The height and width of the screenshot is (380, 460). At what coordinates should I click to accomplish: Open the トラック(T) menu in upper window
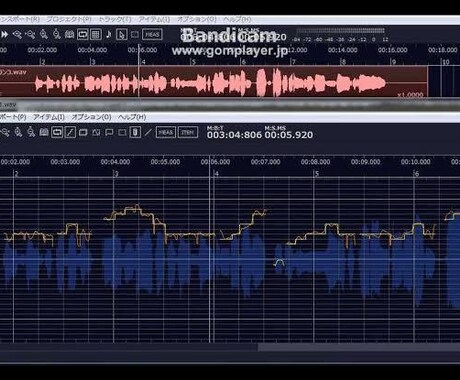(x=114, y=19)
